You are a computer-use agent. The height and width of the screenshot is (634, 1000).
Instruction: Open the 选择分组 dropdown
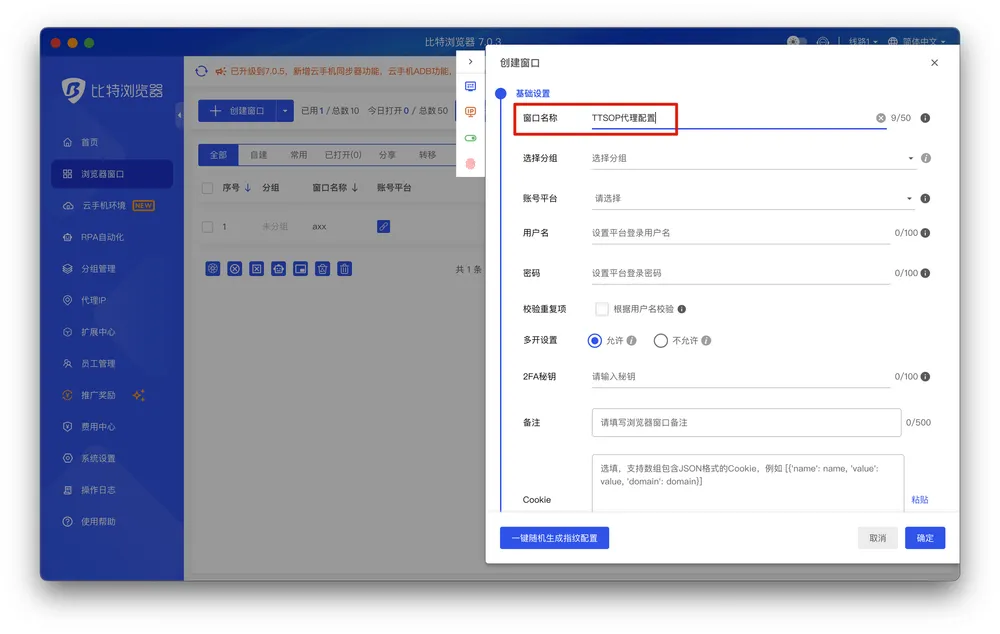pyautogui.click(x=752, y=158)
